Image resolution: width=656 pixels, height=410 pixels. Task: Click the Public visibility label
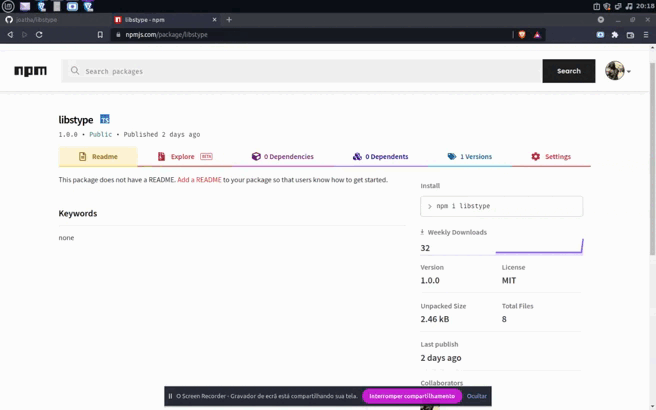[x=100, y=134]
